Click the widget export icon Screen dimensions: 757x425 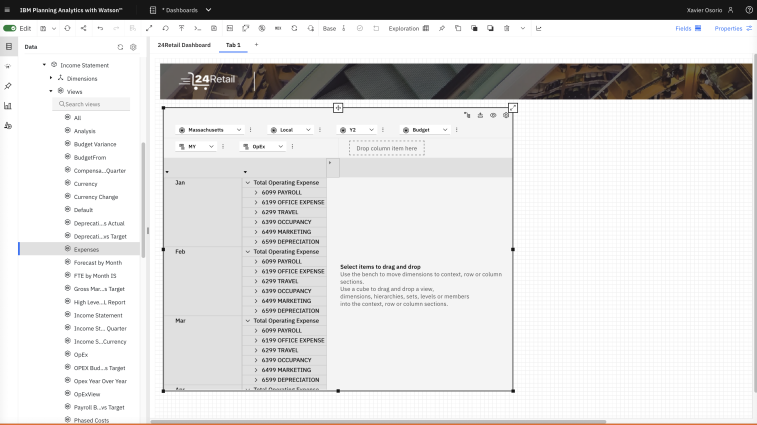480,115
